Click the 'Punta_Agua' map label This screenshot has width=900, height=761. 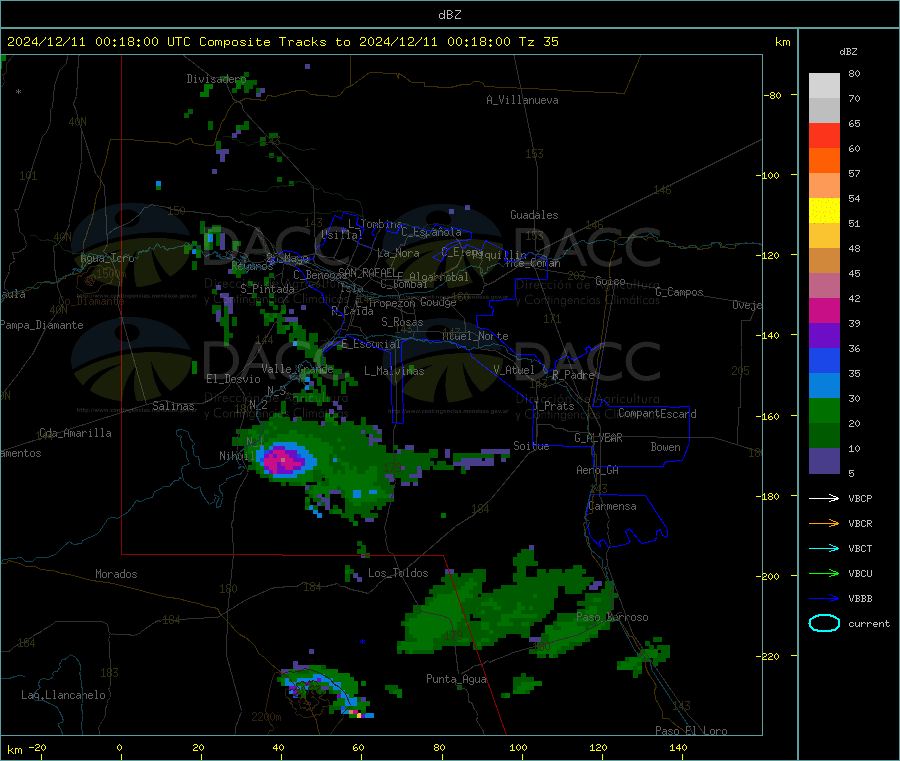pyautogui.click(x=456, y=680)
